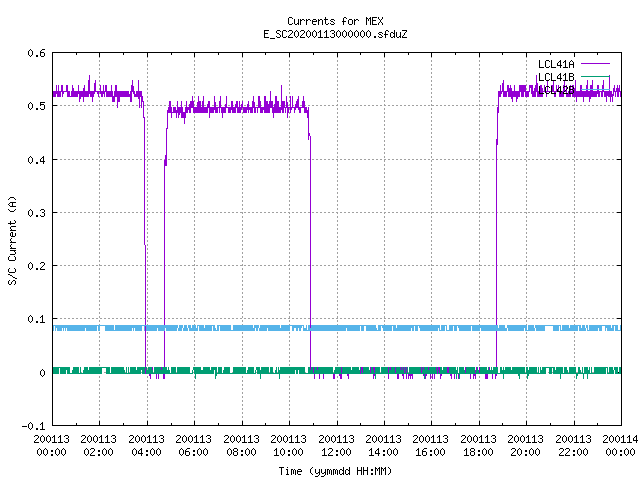640x480 pixels.
Task: Pick the blue LCL42B legend line sample
Action: 595,89
